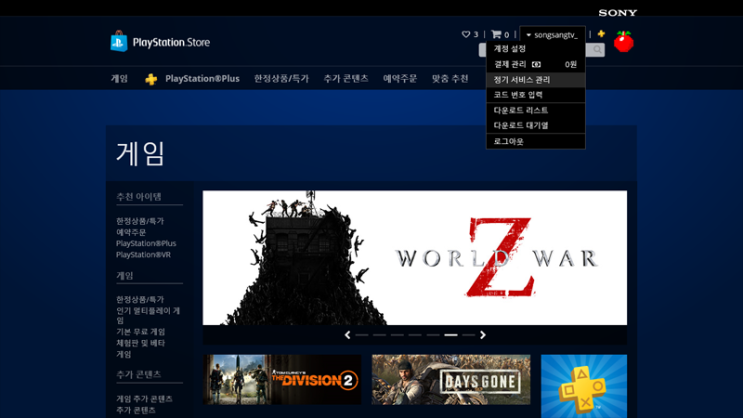This screenshot has height=418, width=743.
Task: Click the red apple avatar
Action: coord(624,41)
